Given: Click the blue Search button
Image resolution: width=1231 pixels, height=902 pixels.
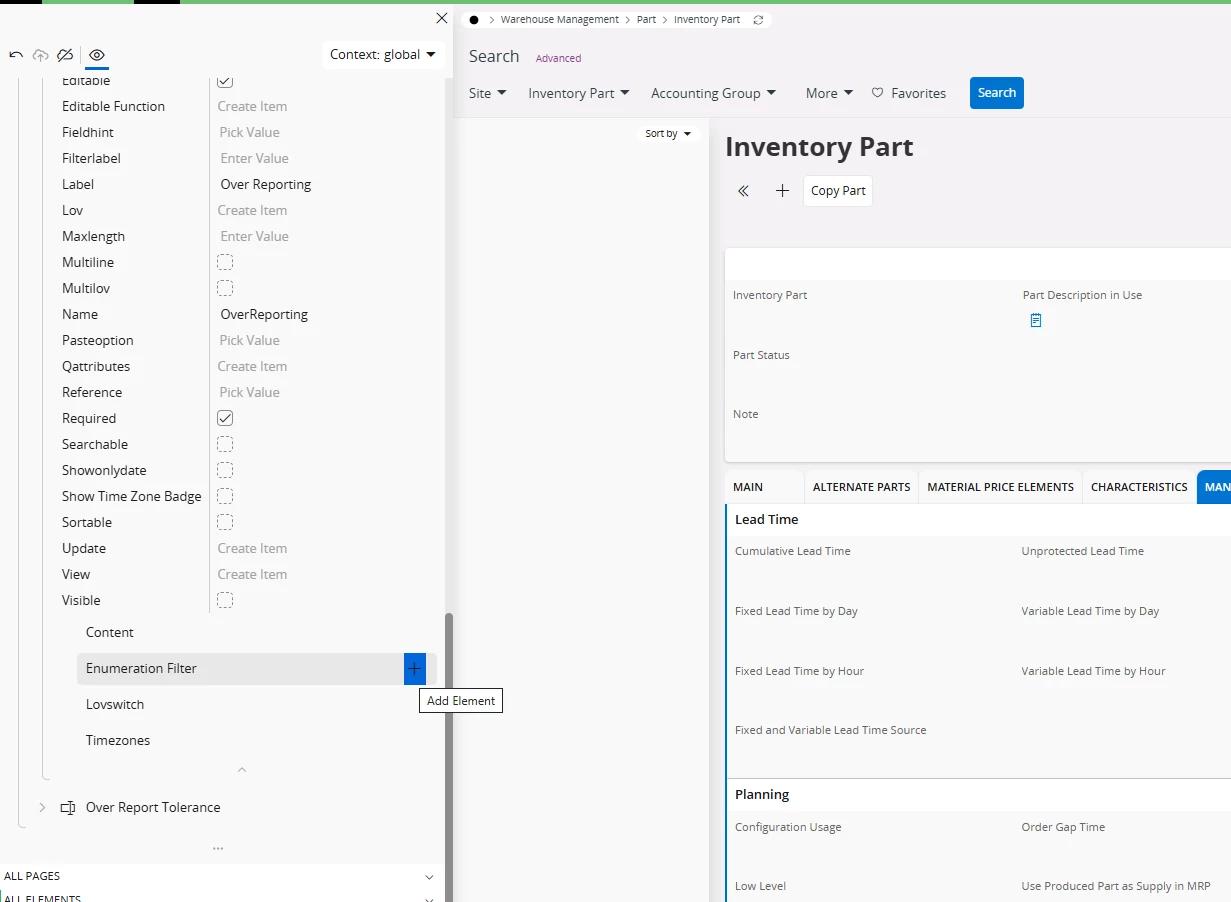Looking at the screenshot, I should coord(997,93).
